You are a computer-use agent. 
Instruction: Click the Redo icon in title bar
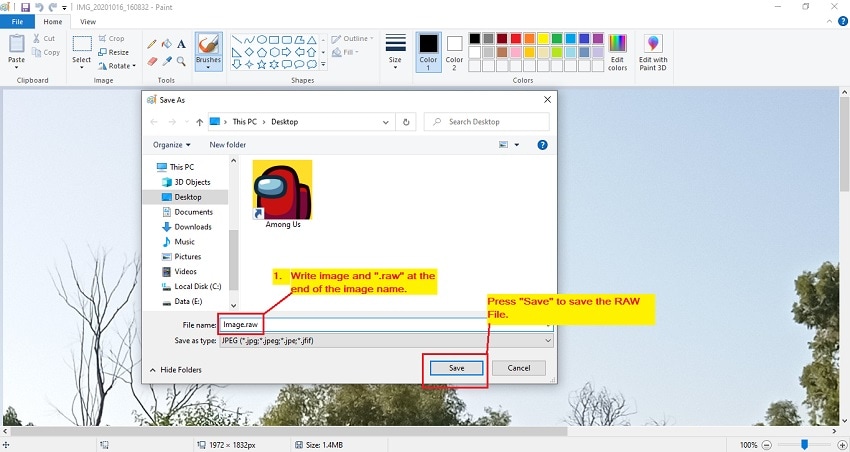53,8
